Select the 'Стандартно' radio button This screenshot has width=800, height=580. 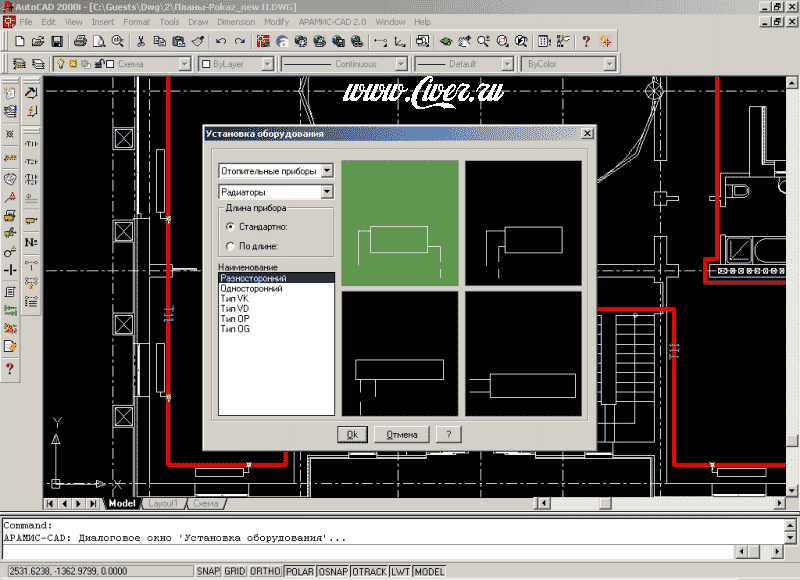pyautogui.click(x=231, y=227)
